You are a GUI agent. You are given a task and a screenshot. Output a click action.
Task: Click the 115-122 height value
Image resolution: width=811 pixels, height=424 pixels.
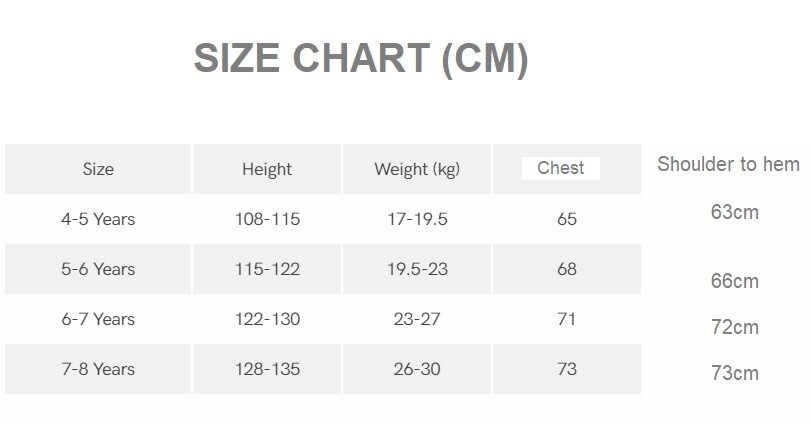click(x=267, y=269)
